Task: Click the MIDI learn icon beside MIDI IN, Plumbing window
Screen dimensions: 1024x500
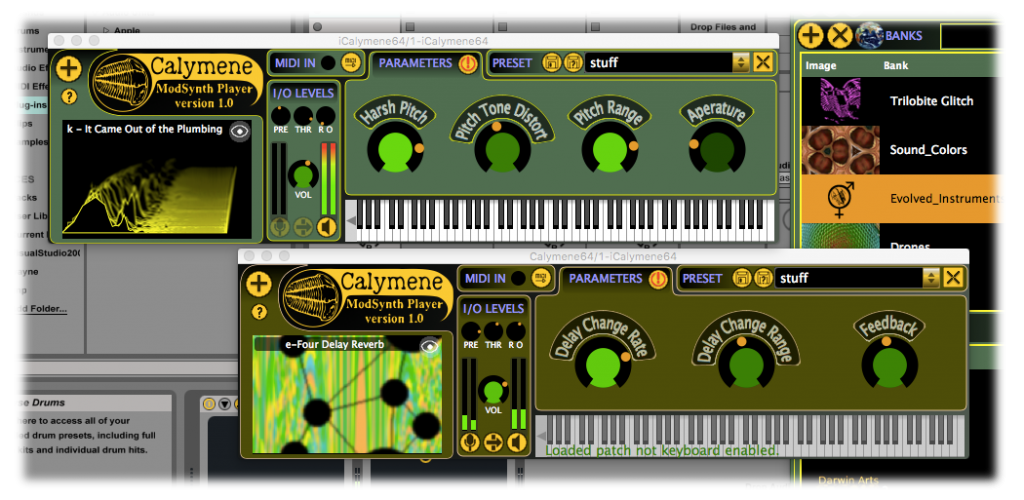Action: coord(351,63)
